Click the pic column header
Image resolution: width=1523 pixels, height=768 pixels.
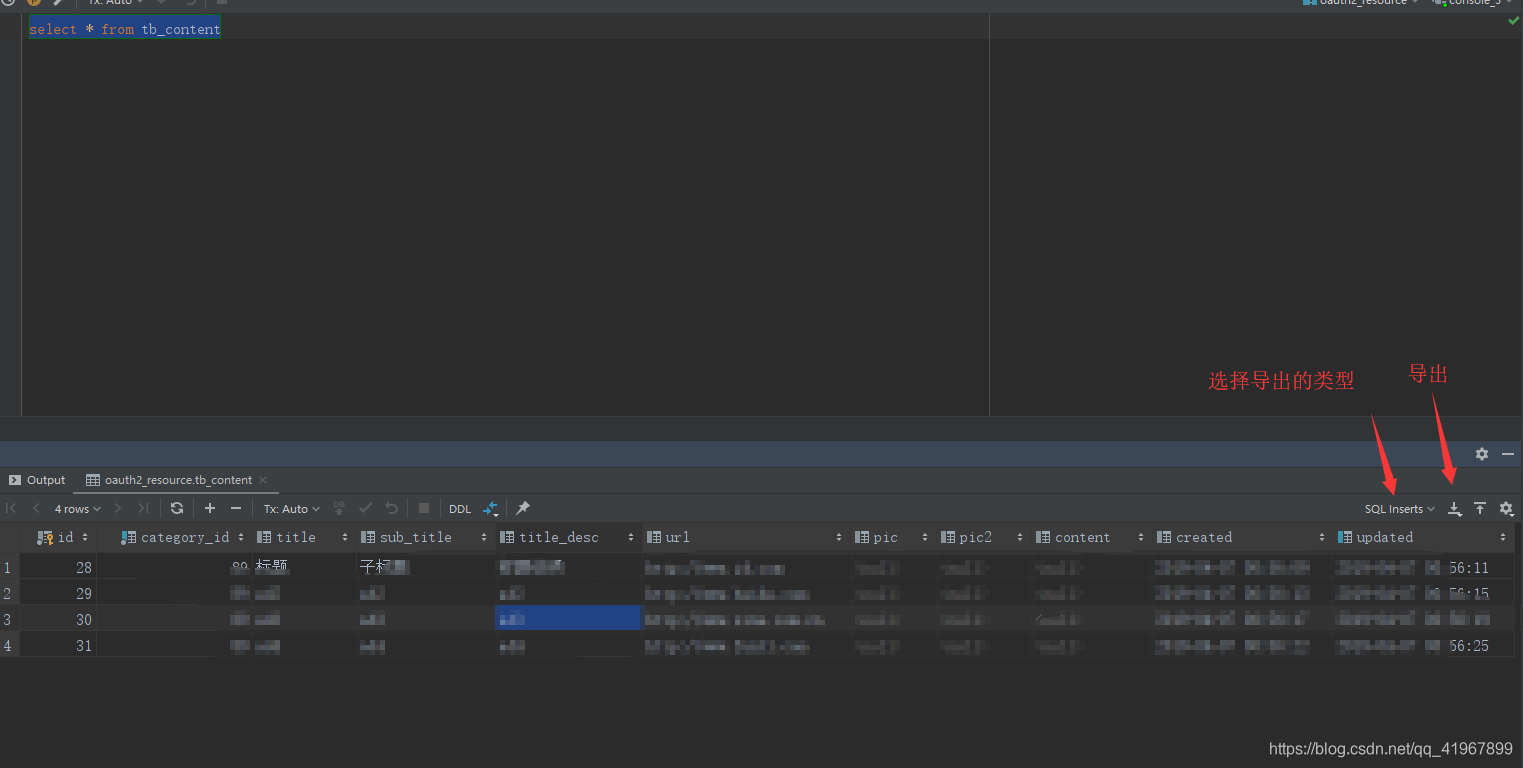892,537
